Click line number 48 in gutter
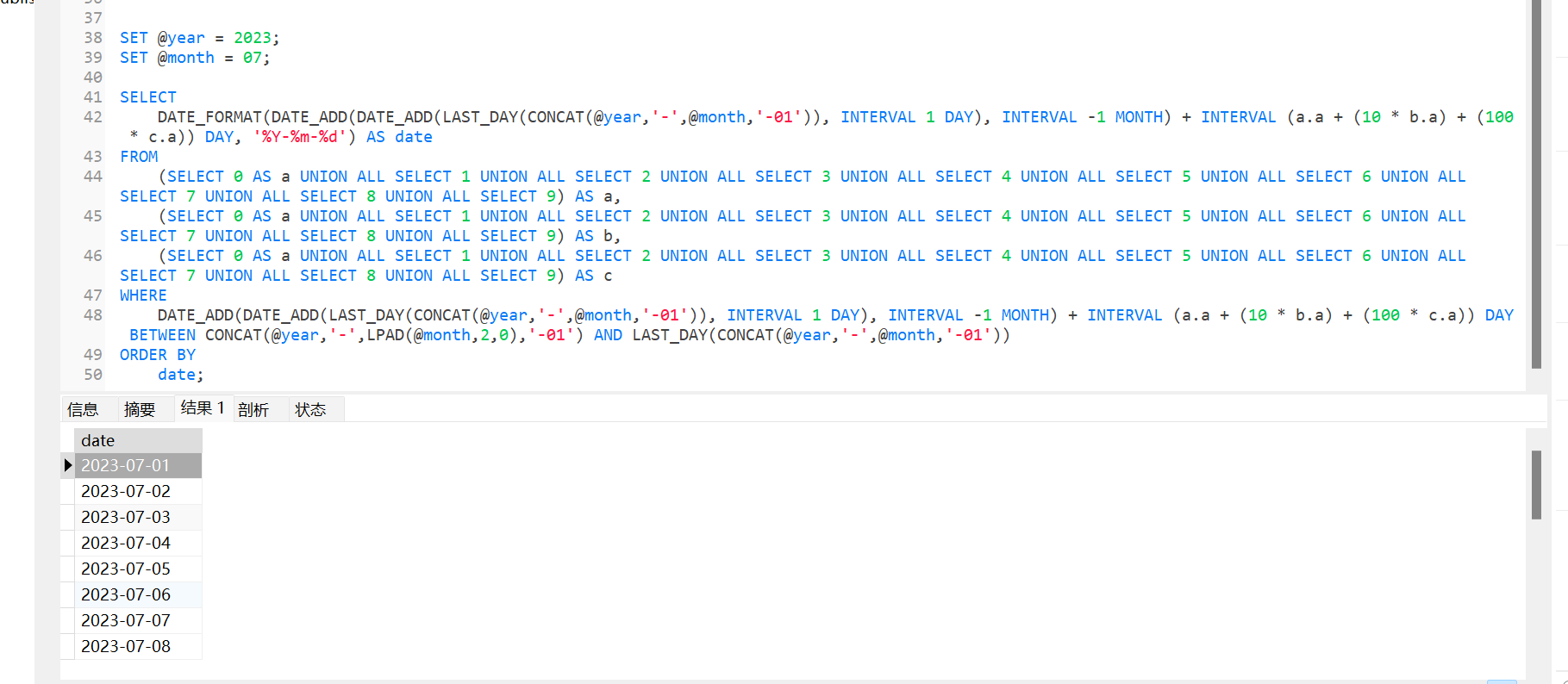 click(x=93, y=315)
